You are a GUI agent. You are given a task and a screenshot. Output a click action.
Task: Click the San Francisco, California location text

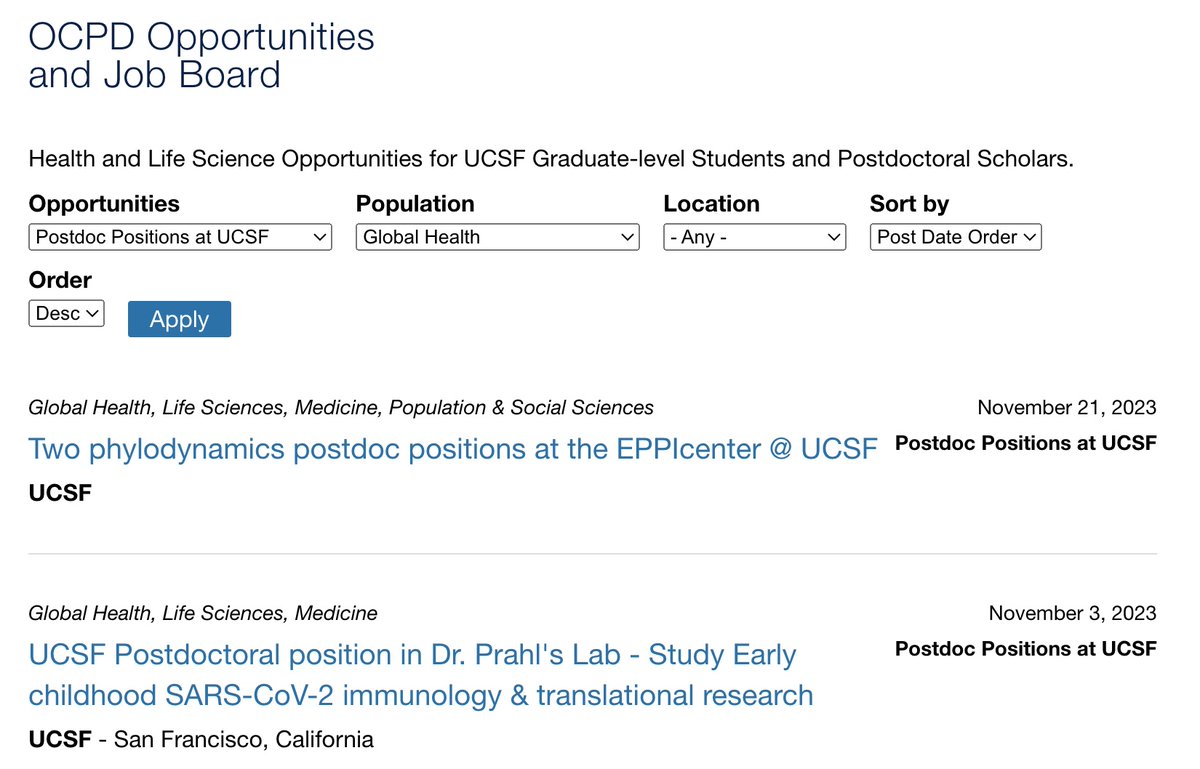[x=244, y=740]
